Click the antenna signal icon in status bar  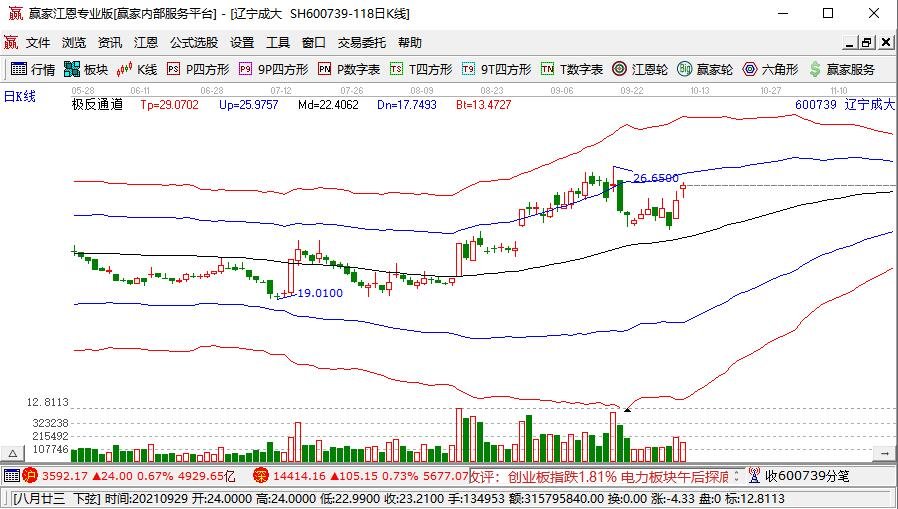[x=754, y=475]
